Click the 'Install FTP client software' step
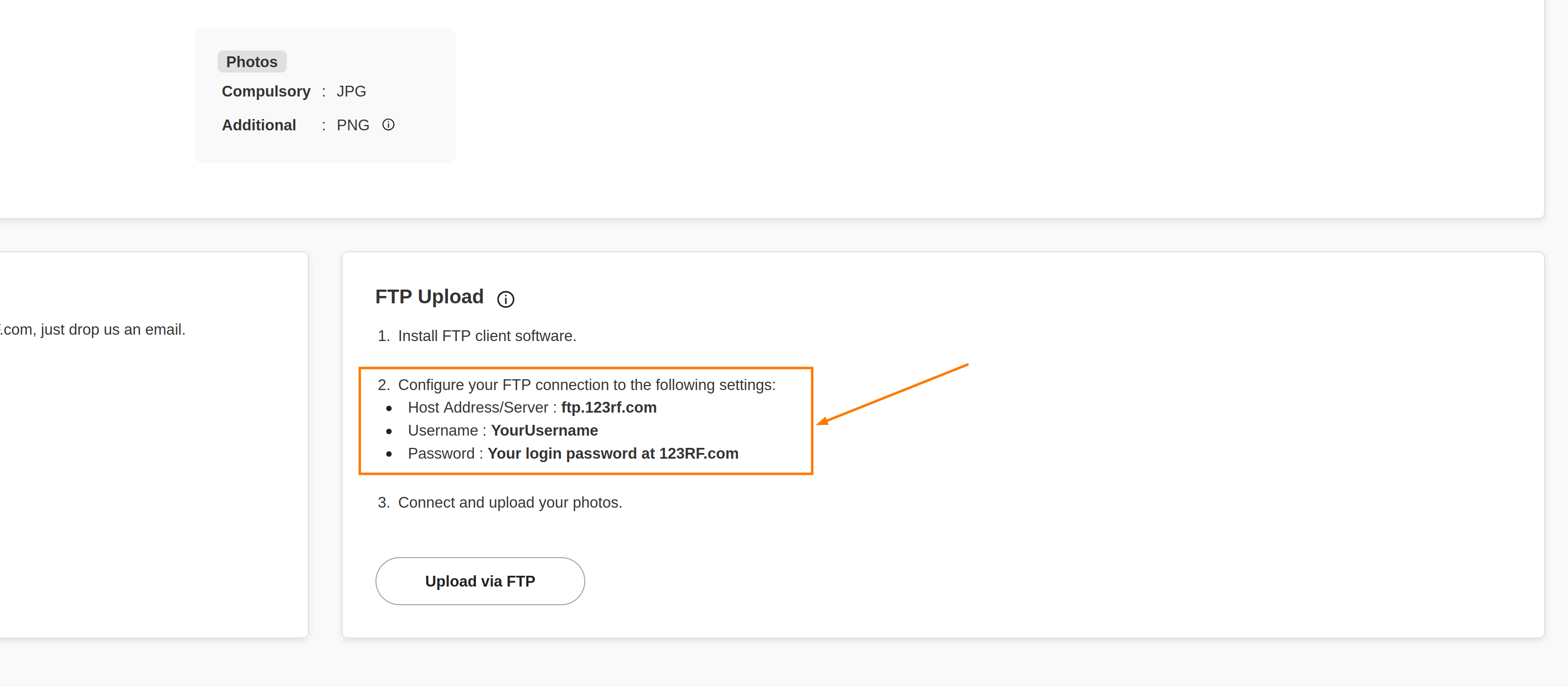 pyautogui.click(x=486, y=336)
